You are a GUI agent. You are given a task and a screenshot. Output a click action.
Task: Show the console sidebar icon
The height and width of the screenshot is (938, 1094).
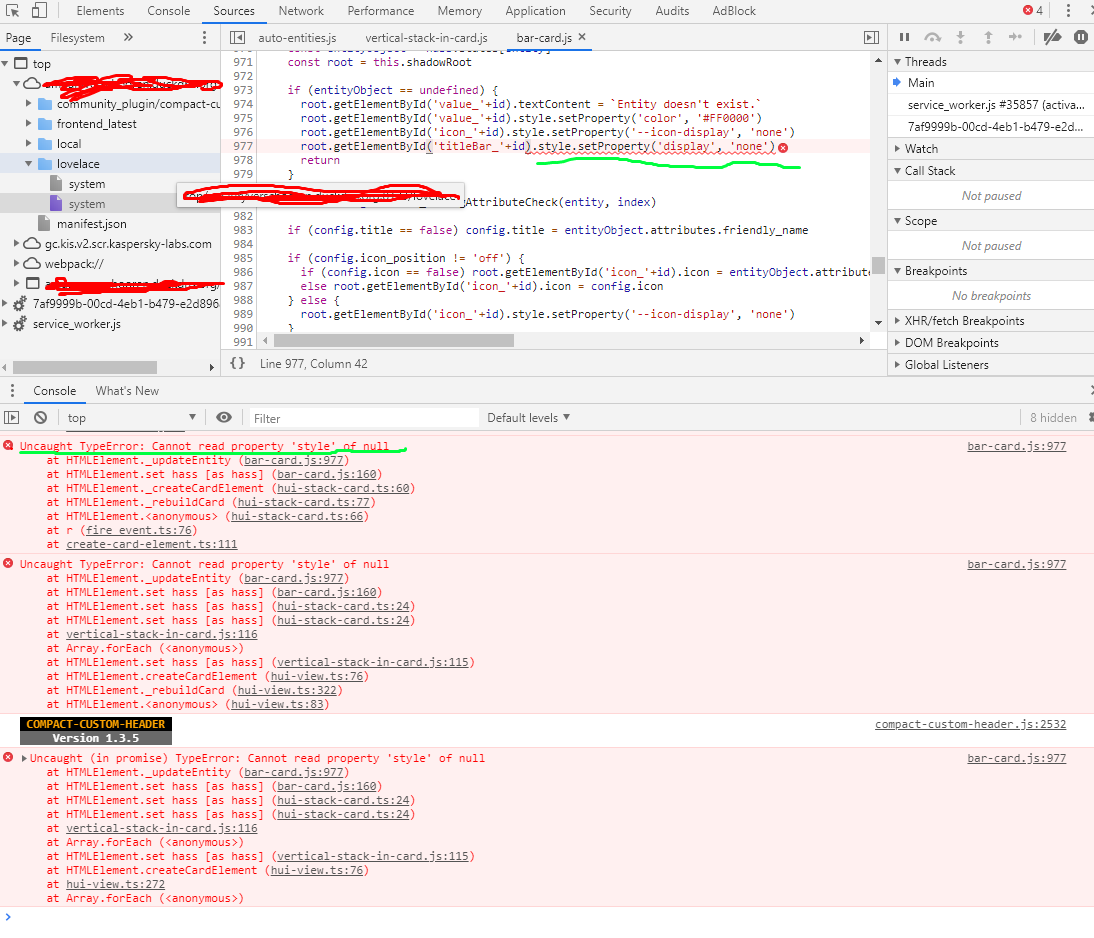[12, 418]
